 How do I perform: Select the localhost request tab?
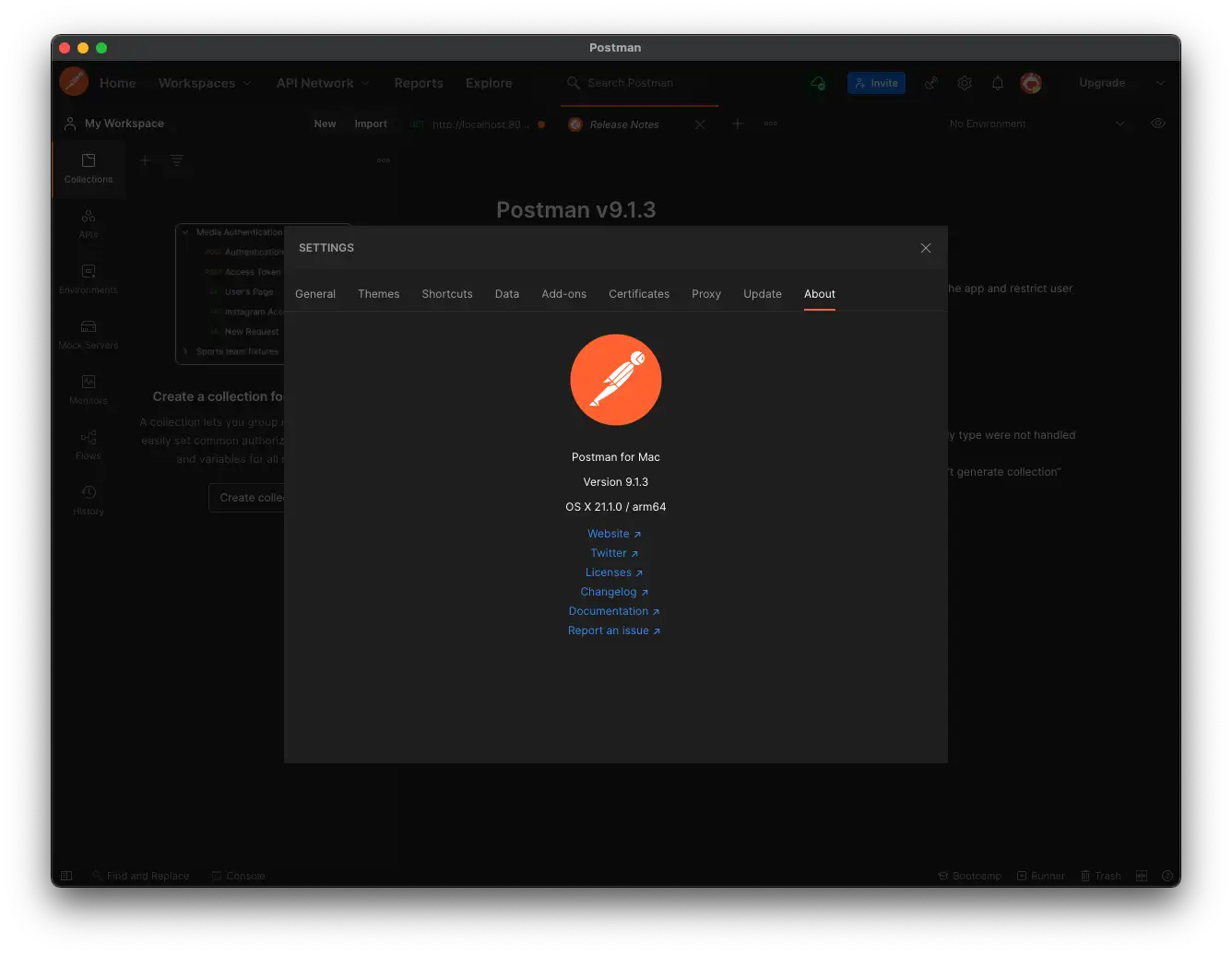(x=480, y=124)
